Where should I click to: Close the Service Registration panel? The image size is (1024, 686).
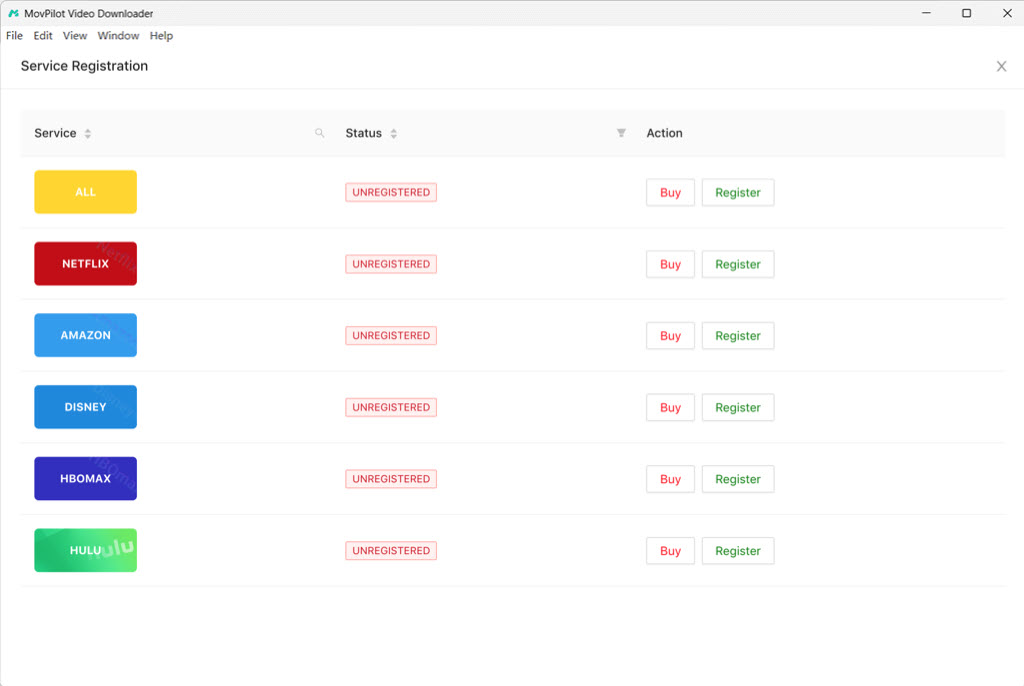click(1001, 66)
